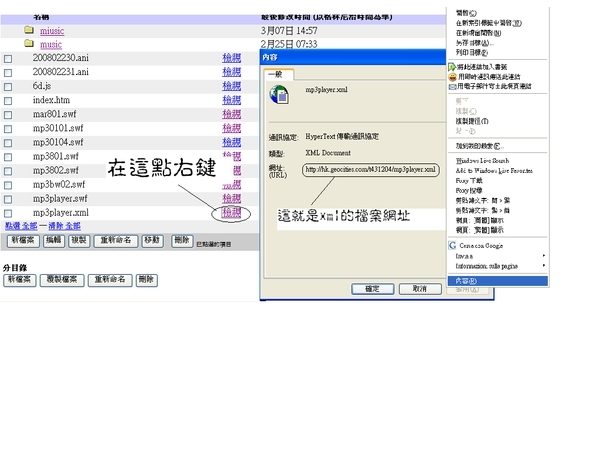Click 刪除 button in the file toolbar

182,241
